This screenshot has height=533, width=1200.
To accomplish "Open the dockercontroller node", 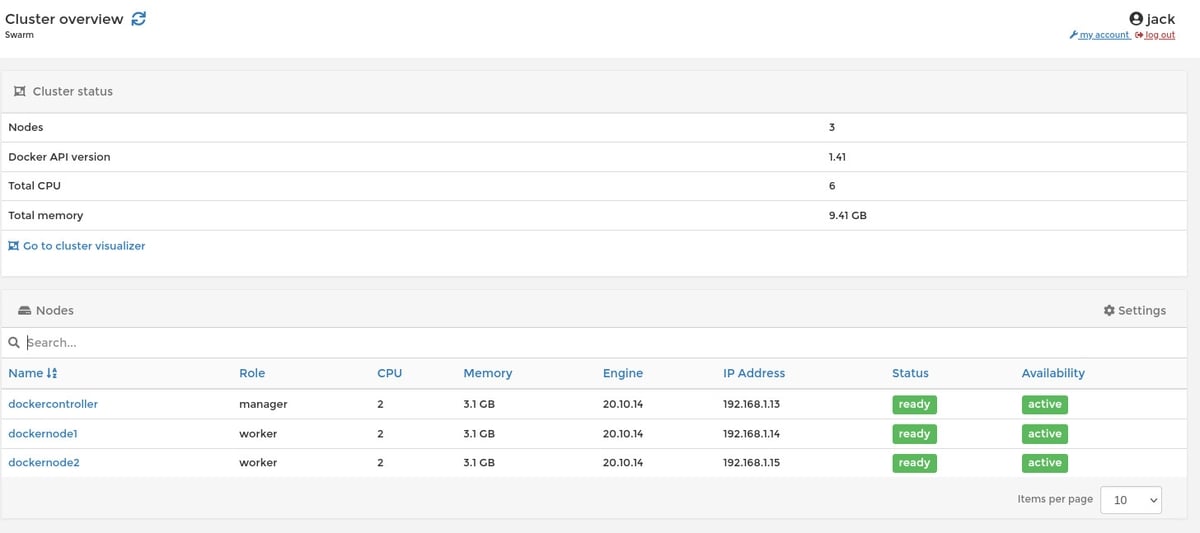I will coord(53,404).
